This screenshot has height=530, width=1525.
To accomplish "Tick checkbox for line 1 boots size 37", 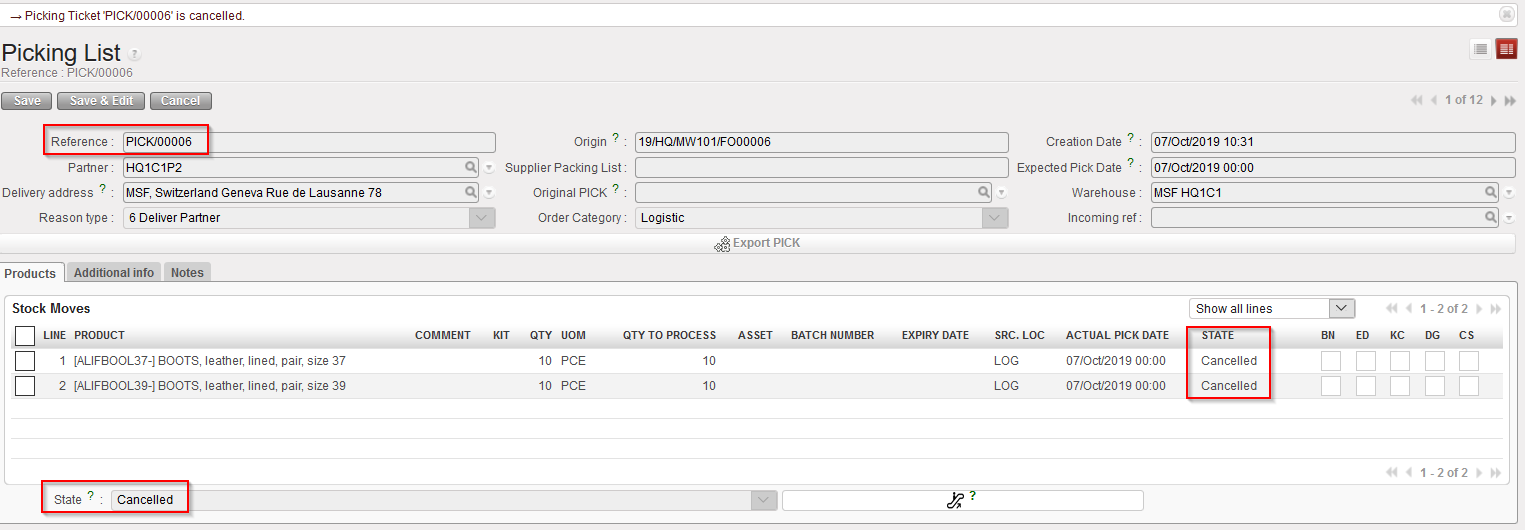I will click(25, 360).
